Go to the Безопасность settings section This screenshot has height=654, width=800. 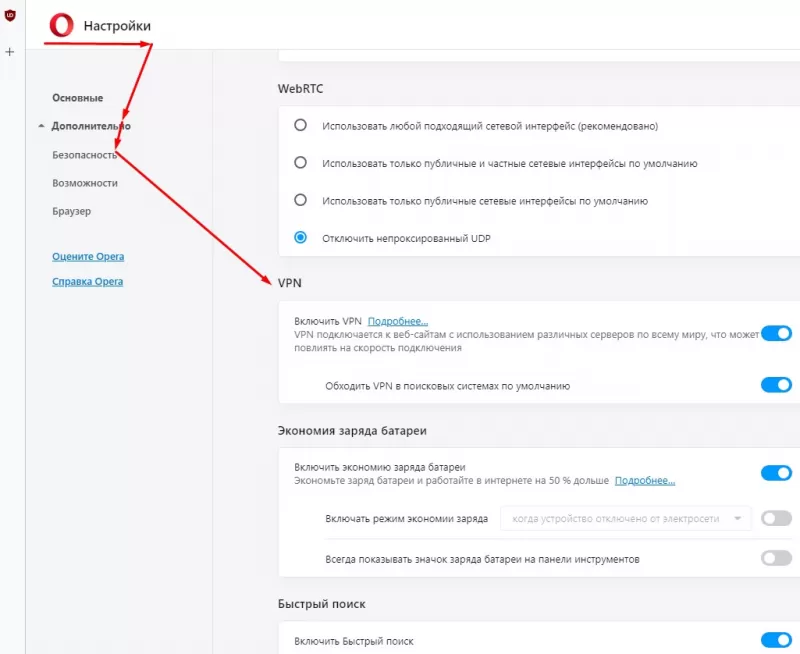click(x=85, y=155)
